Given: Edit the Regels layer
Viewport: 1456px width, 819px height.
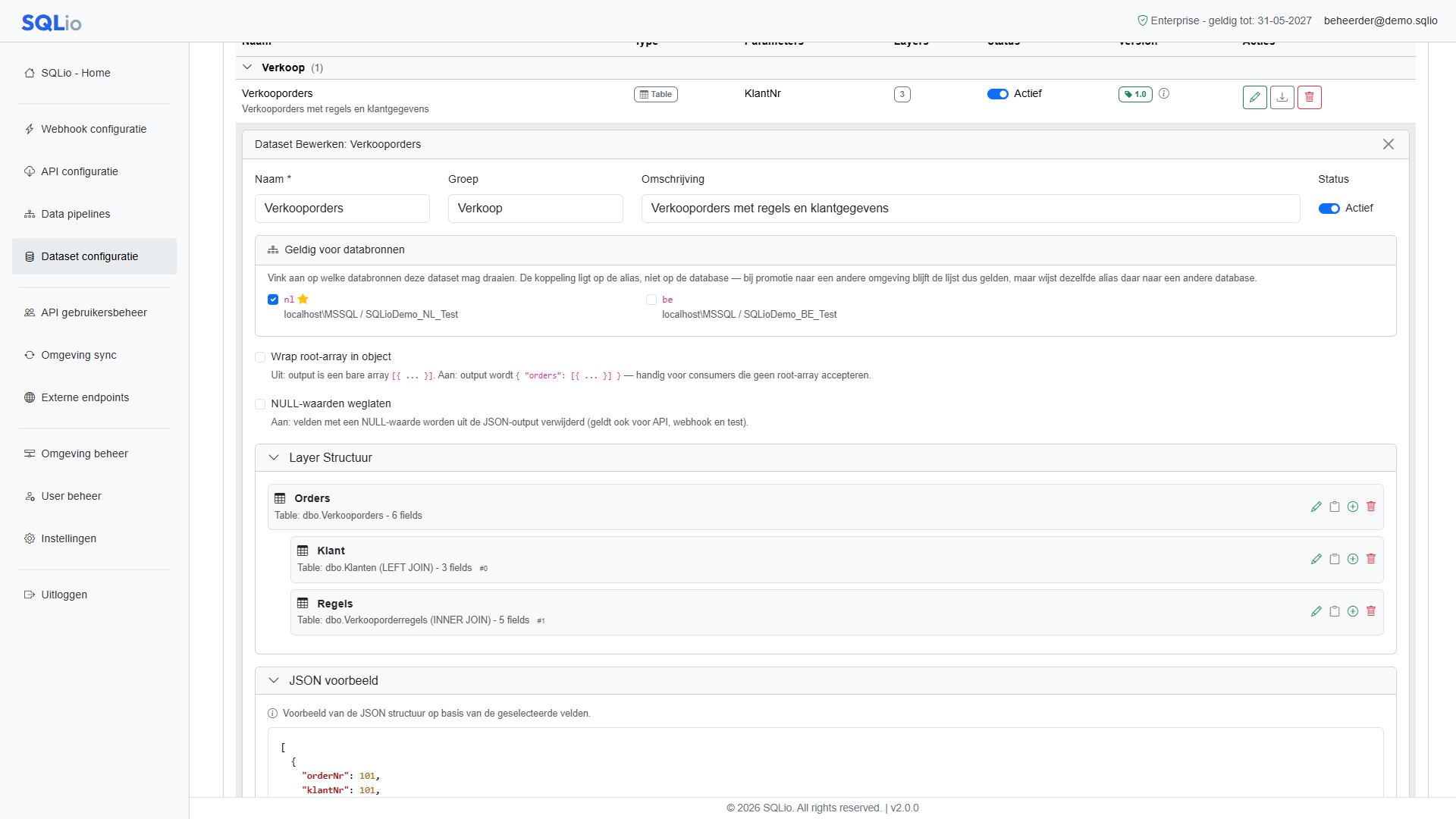Looking at the screenshot, I should click(x=1316, y=611).
